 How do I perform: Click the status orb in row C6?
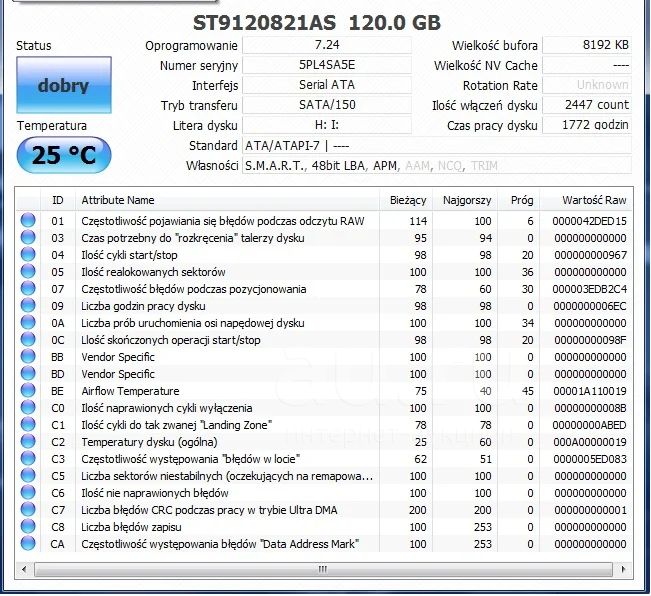(28, 492)
